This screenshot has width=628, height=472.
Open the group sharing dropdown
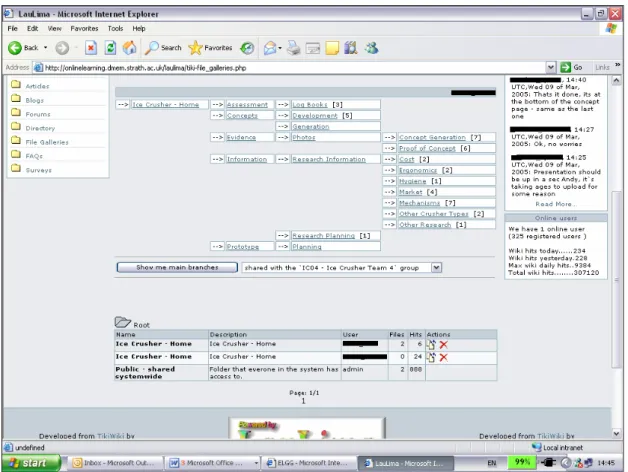coord(437,268)
